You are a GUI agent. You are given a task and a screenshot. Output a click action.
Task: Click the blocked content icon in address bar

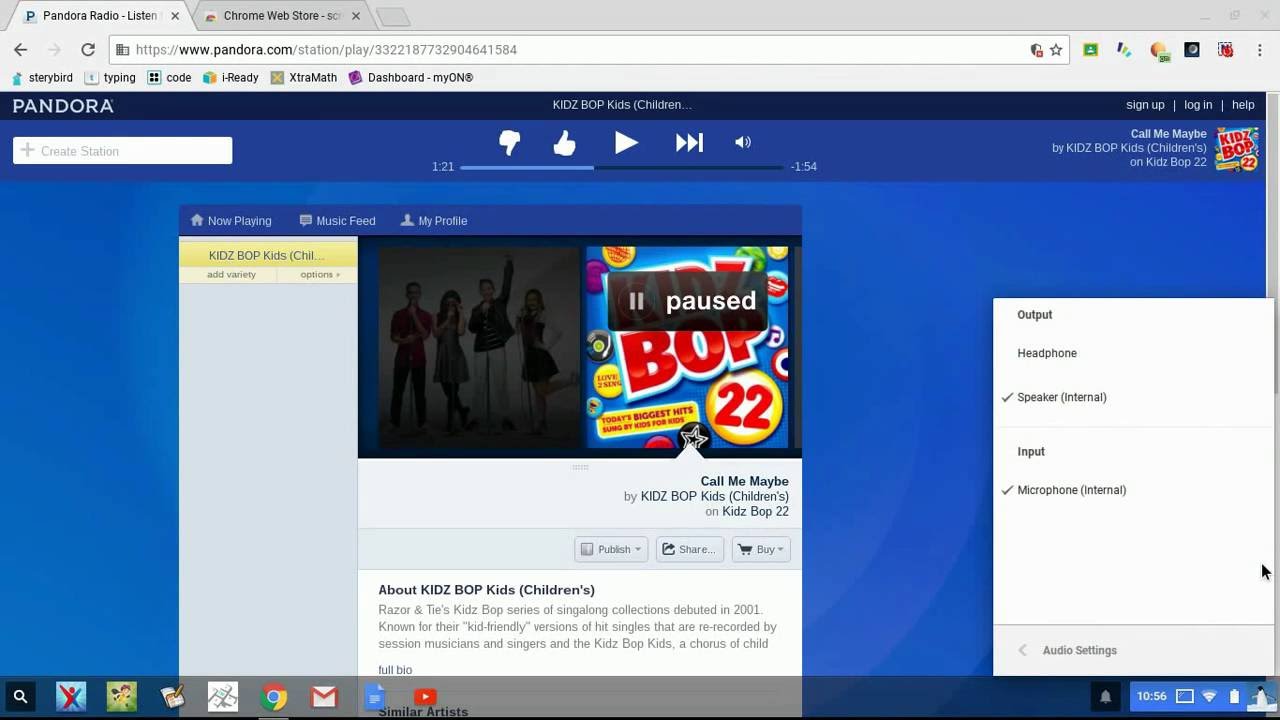click(x=1037, y=50)
